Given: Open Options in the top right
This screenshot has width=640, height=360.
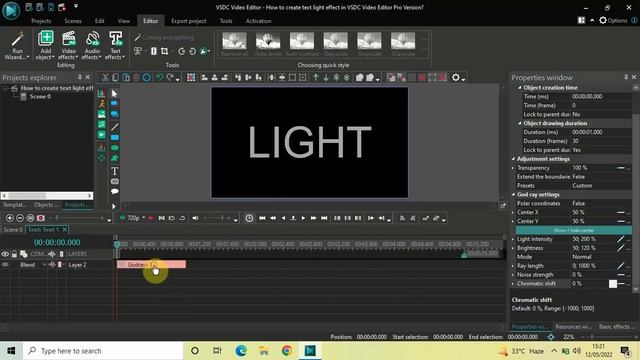Looking at the screenshot, I should pos(613,20).
